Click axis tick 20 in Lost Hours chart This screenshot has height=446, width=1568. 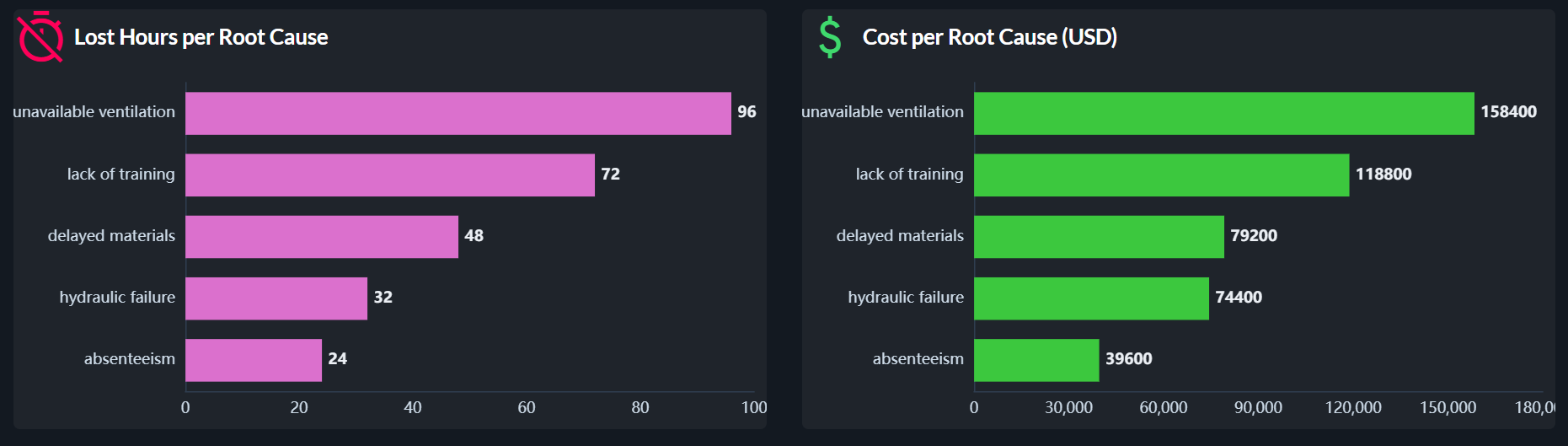(x=299, y=408)
